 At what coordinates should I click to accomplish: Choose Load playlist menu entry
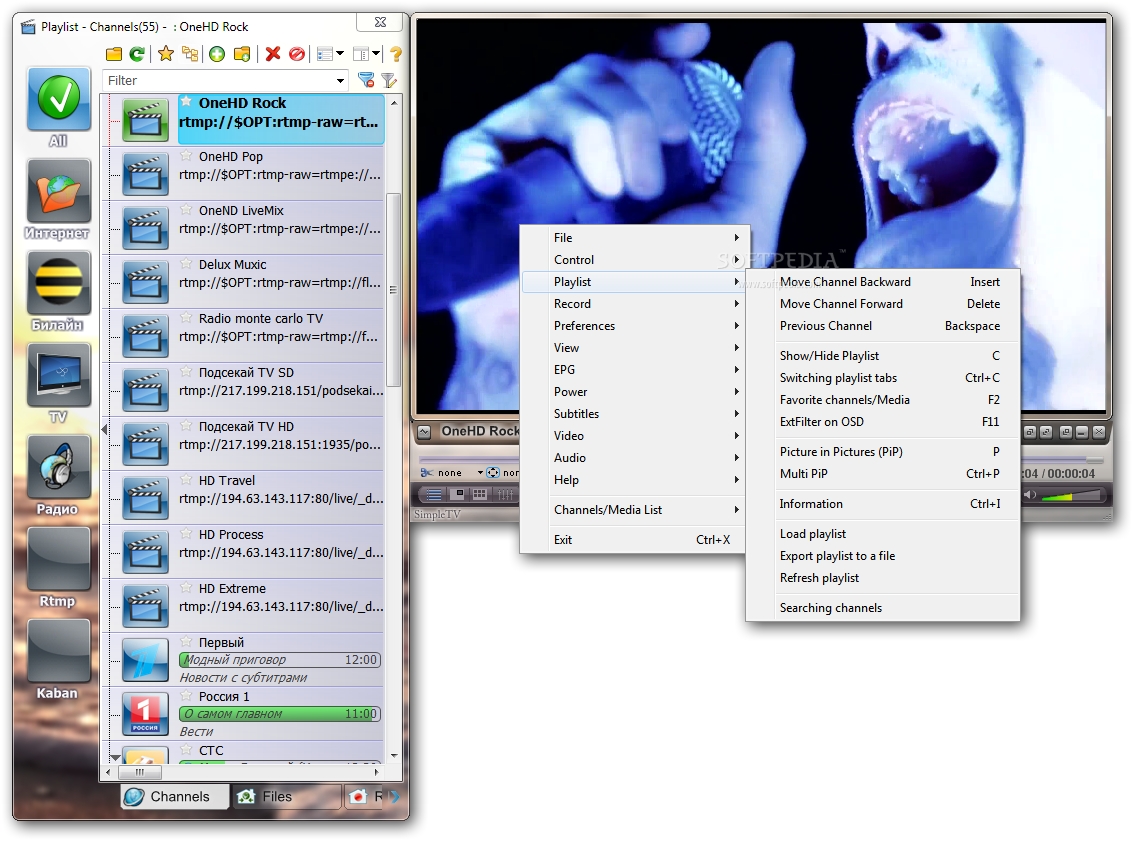pos(883,534)
